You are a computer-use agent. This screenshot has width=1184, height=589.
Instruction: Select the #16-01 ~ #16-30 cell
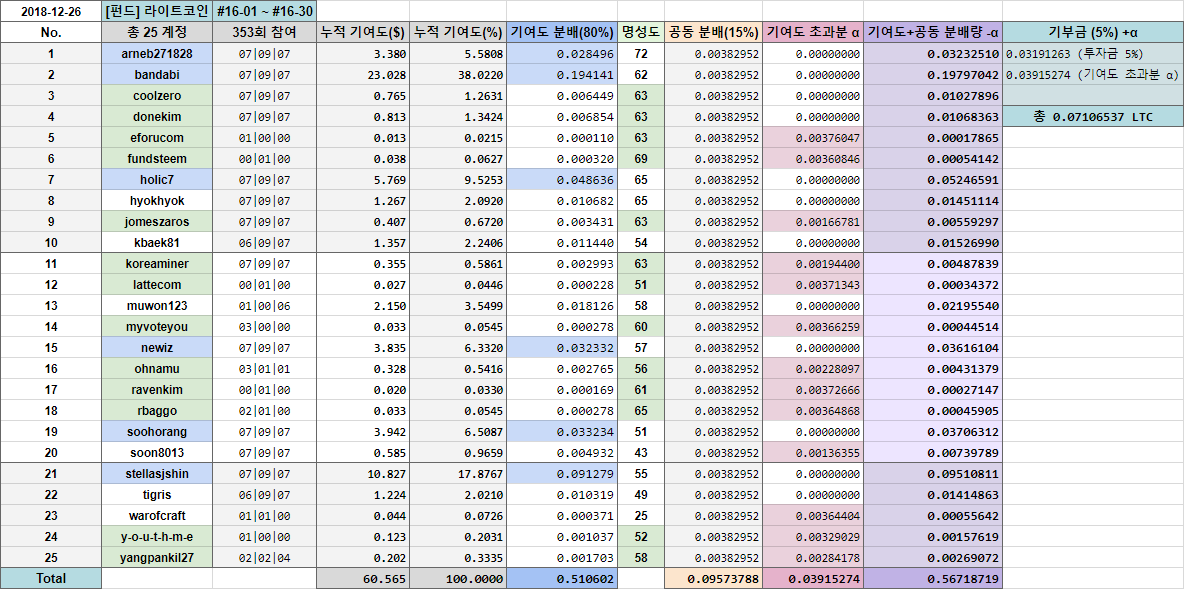point(264,11)
